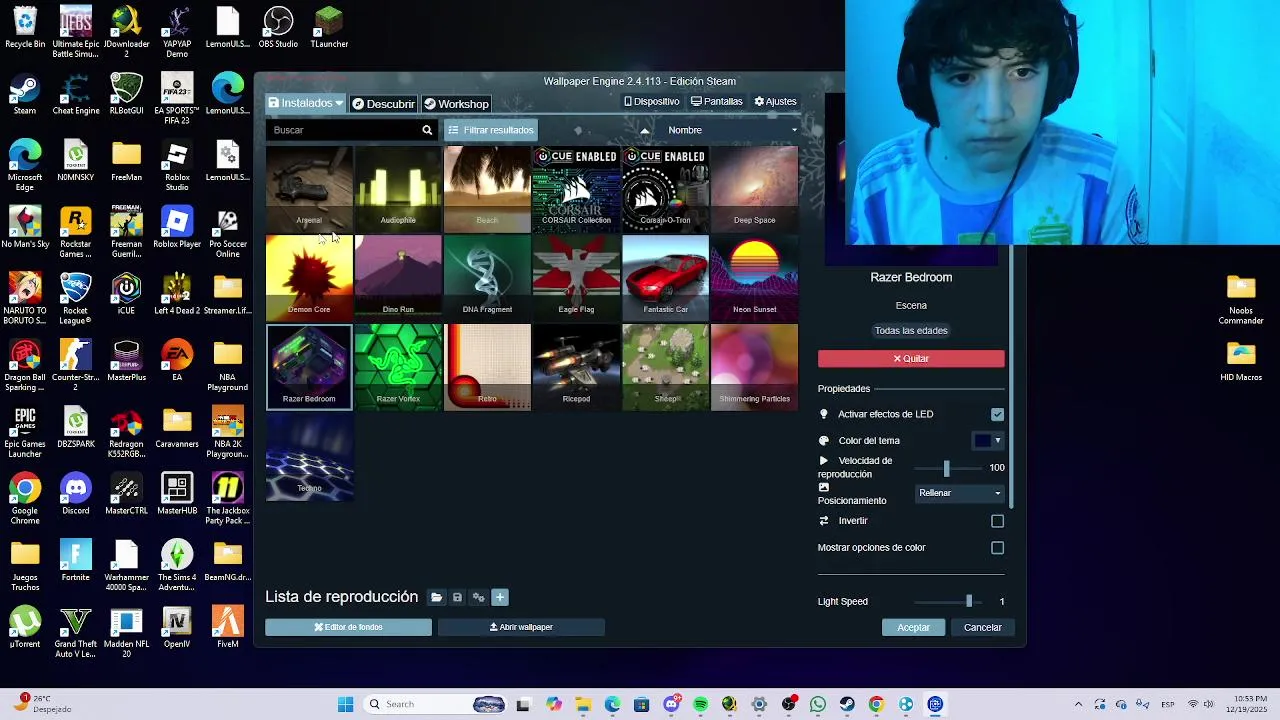This screenshot has height=720, width=1280.
Task: Open Cheat Engine desktop icon
Action: [x=76, y=95]
